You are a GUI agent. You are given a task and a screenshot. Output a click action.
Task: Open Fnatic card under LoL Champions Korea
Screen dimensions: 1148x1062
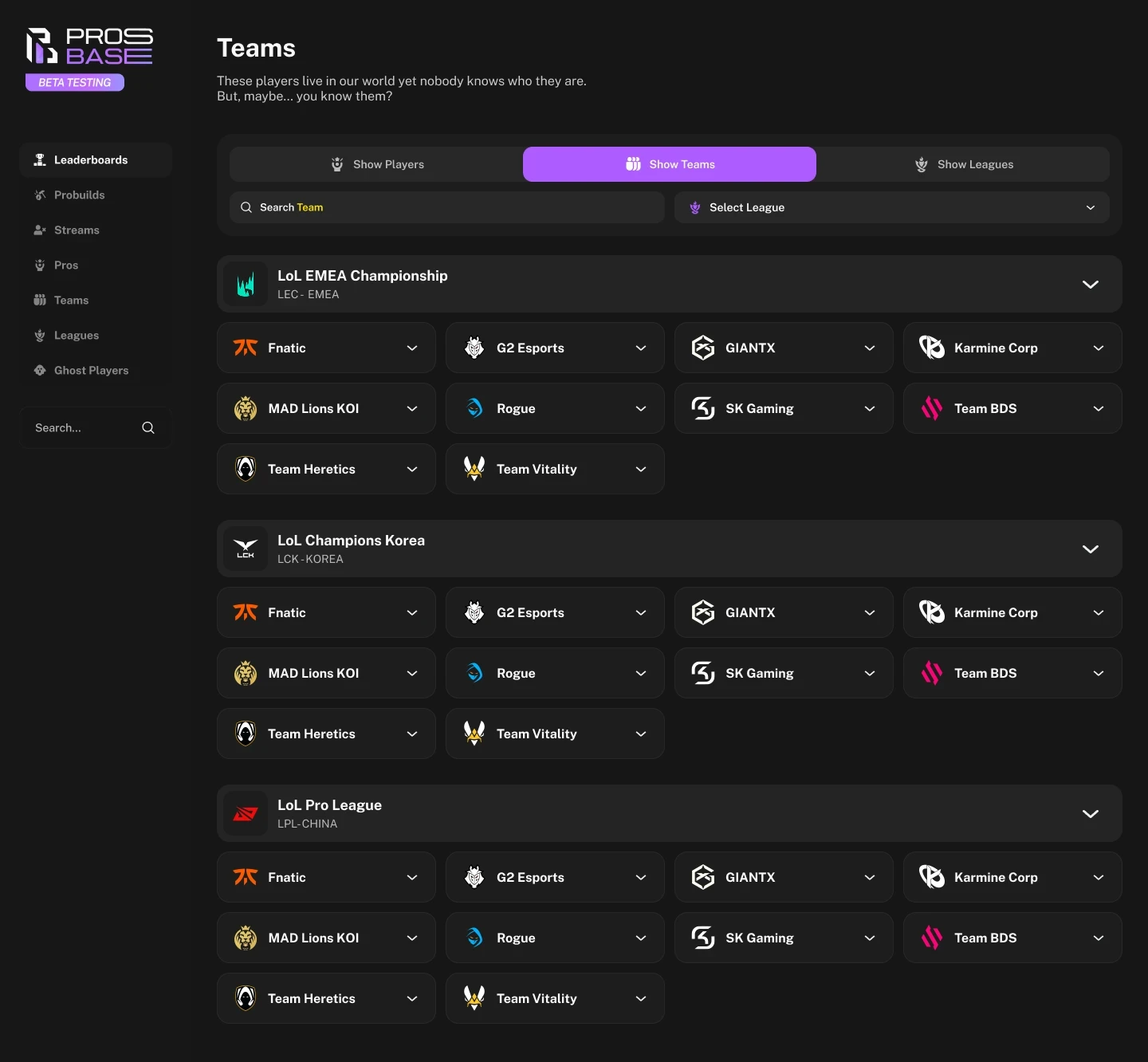point(326,612)
